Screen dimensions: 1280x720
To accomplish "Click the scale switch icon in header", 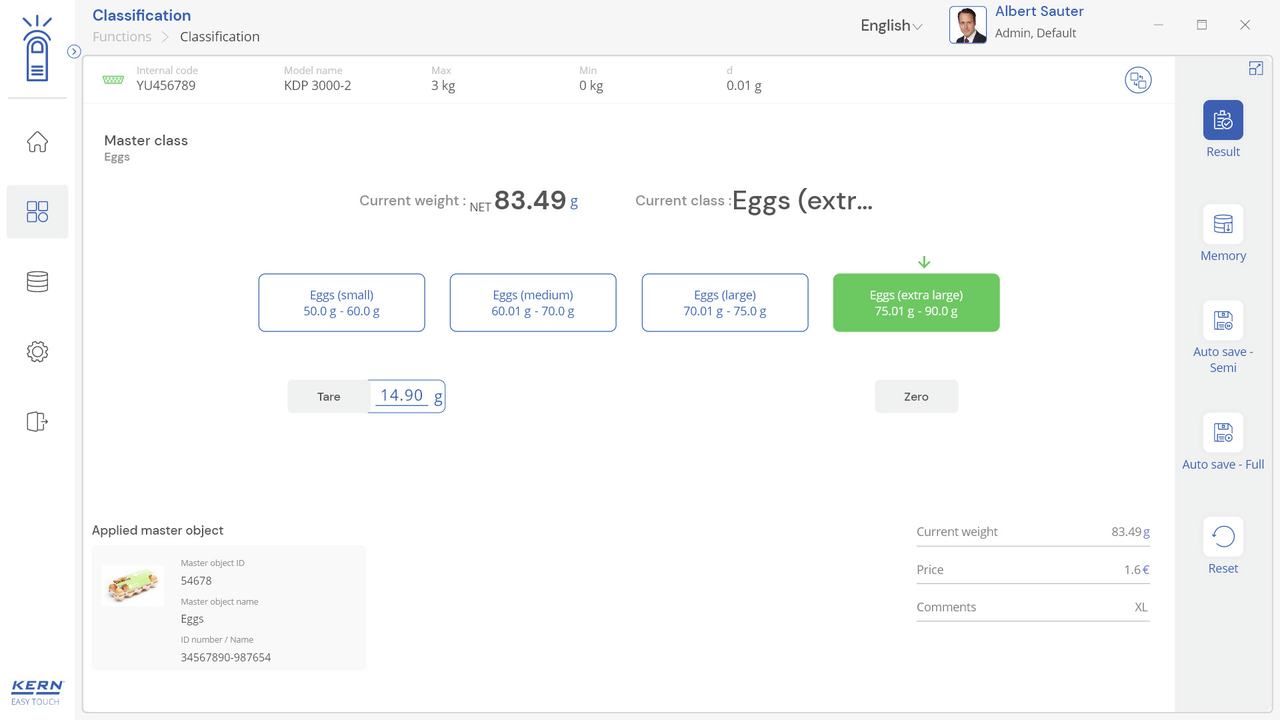I will point(1137,80).
